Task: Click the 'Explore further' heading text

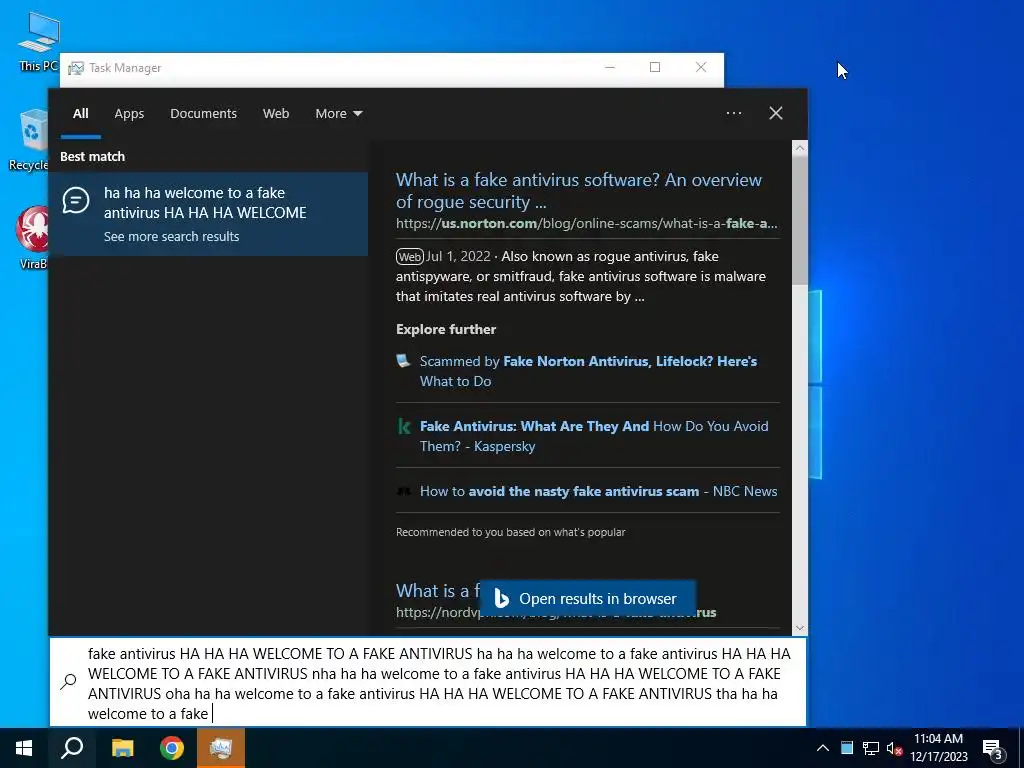Action: [446, 329]
